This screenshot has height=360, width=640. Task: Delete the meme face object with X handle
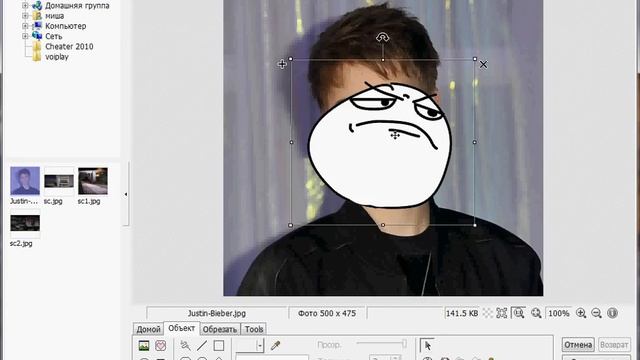coord(483,64)
